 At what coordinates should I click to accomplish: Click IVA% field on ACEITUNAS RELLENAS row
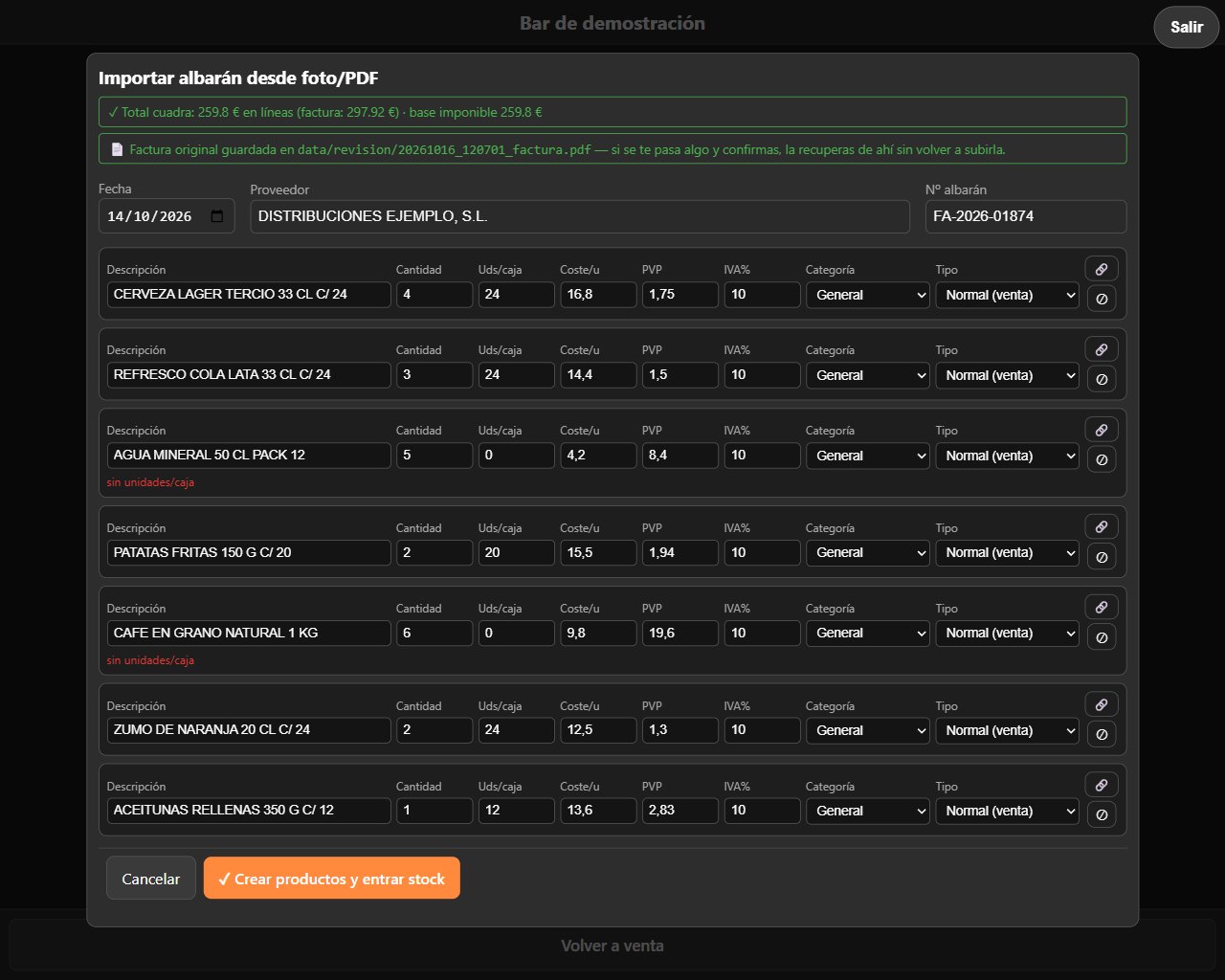(x=762, y=811)
